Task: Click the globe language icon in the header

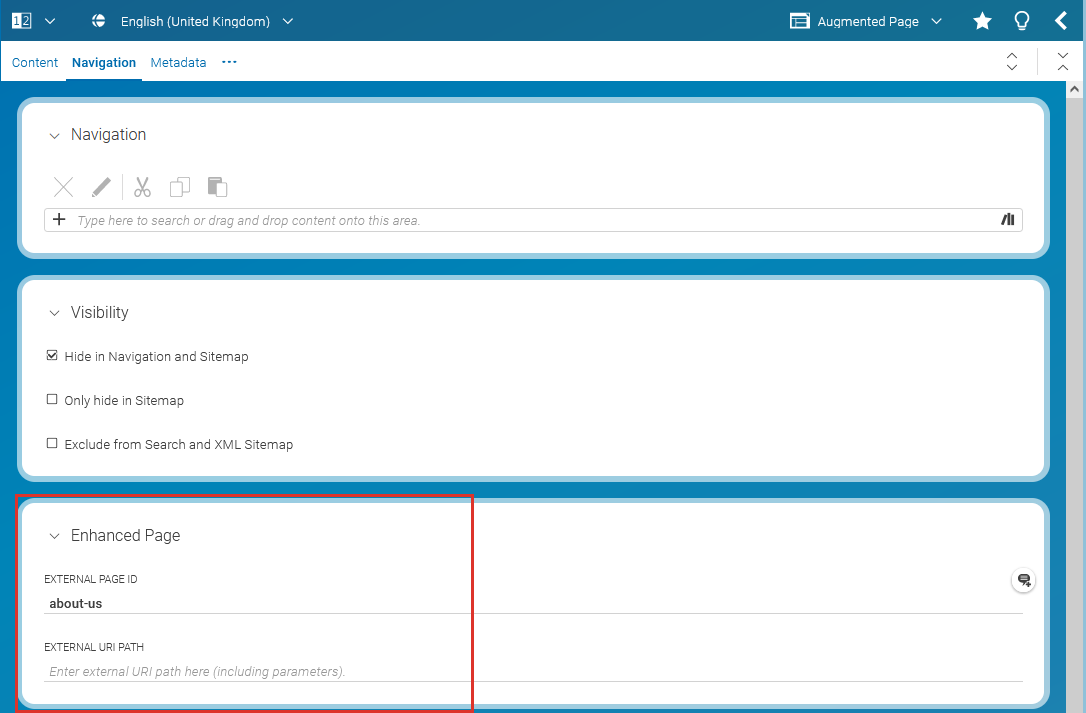Action: coord(98,20)
